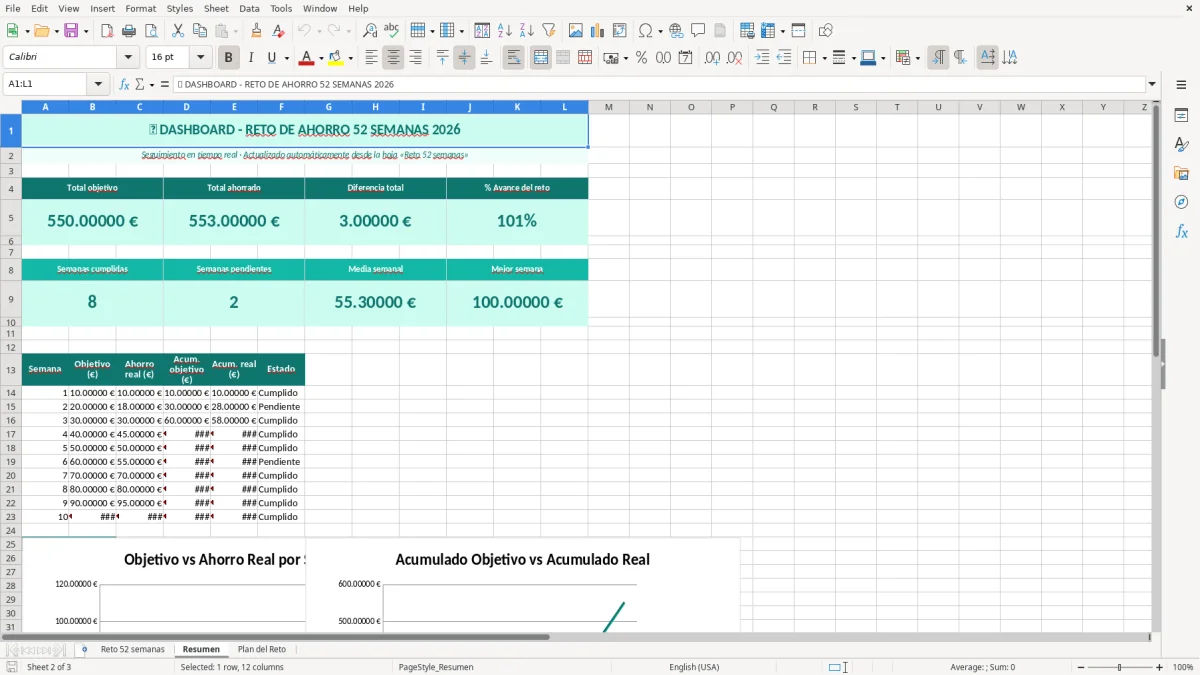
Task: Expand the formula bar with its arrow
Action: [1152, 84]
